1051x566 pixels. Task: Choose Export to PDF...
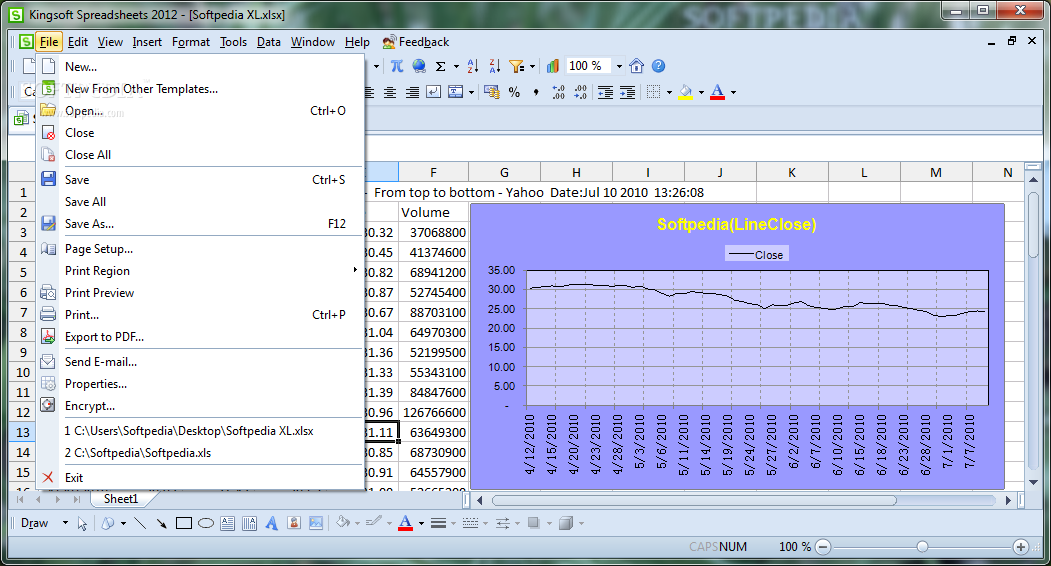pyautogui.click(x=200, y=337)
